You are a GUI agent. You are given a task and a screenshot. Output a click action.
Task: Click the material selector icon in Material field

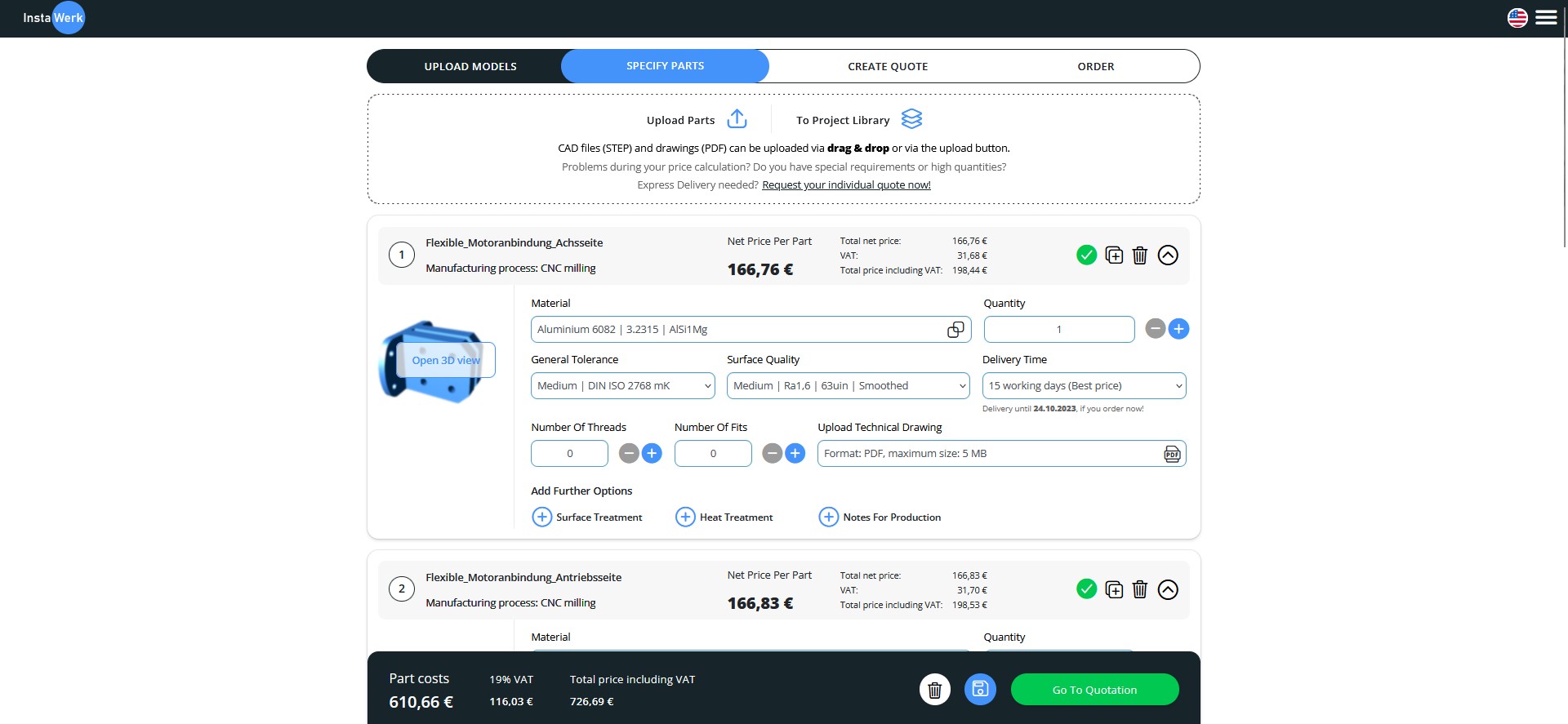[955, 330]
